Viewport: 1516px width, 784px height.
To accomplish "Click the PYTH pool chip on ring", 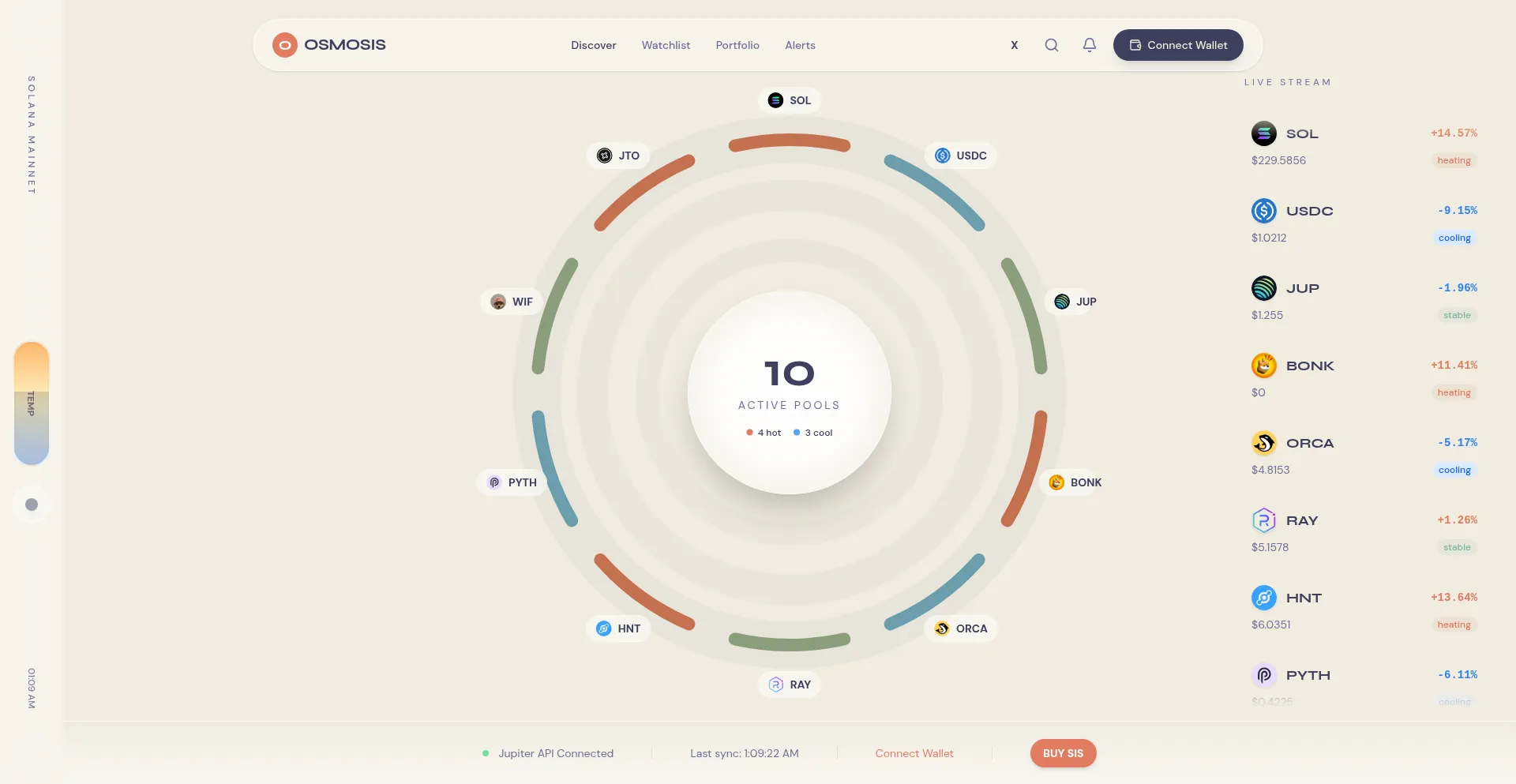I will coord(512,482).
